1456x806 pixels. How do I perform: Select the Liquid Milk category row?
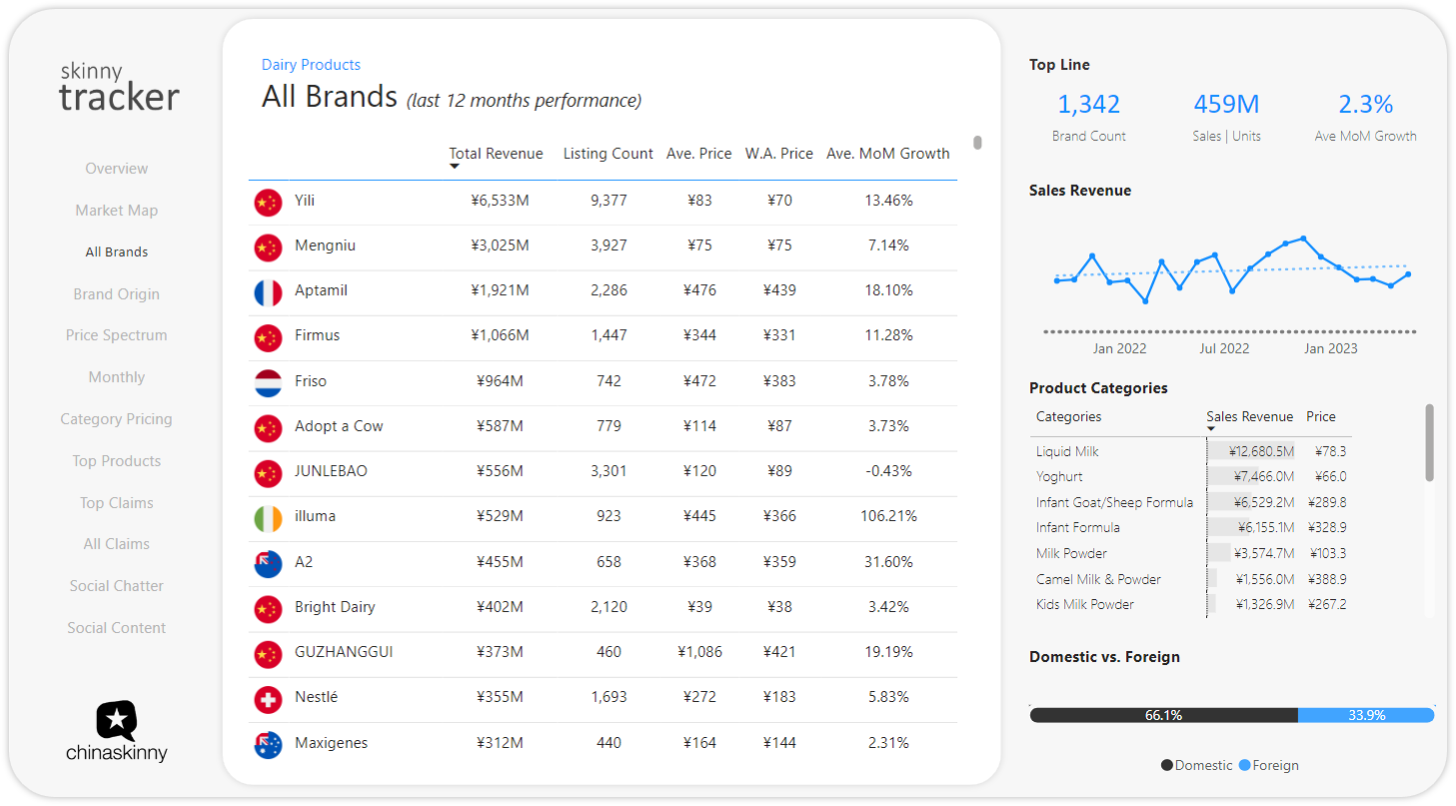tap(1190, 452)
